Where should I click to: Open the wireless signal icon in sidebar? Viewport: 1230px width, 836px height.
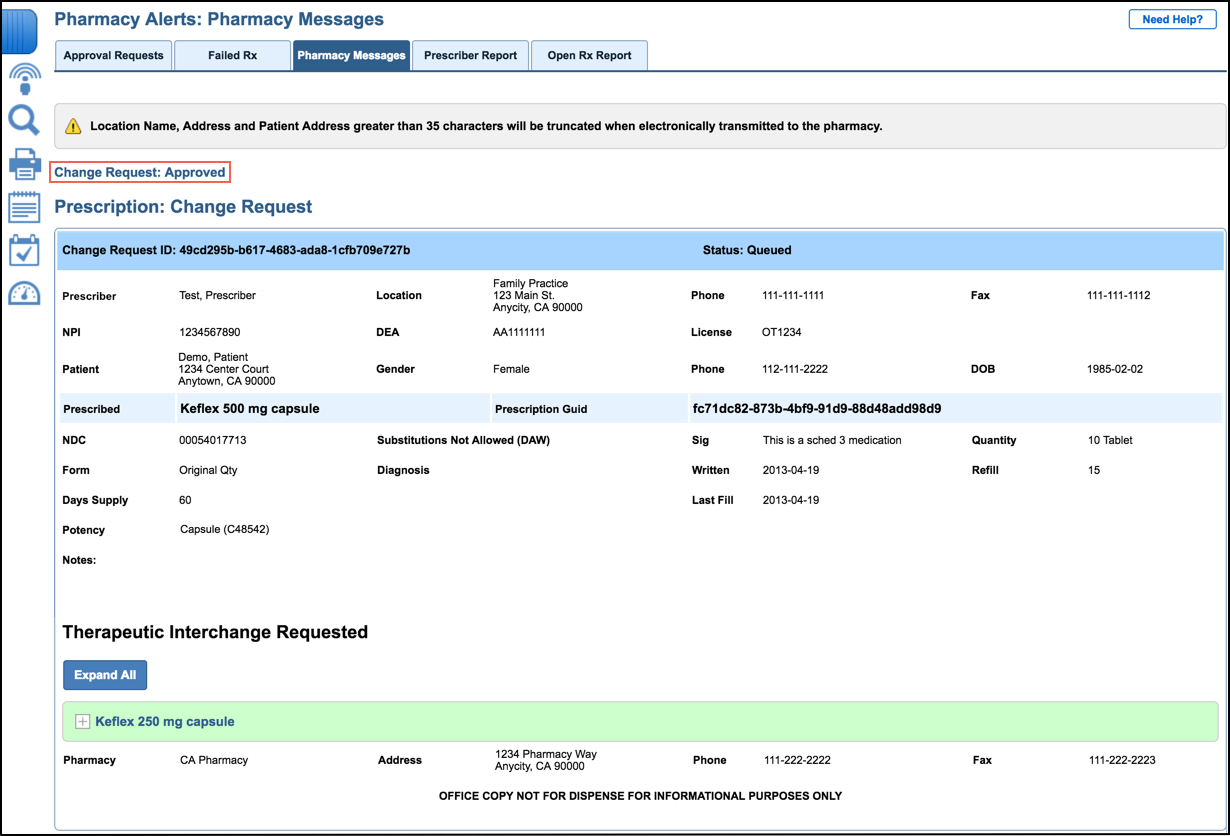(x=24, y=79)
